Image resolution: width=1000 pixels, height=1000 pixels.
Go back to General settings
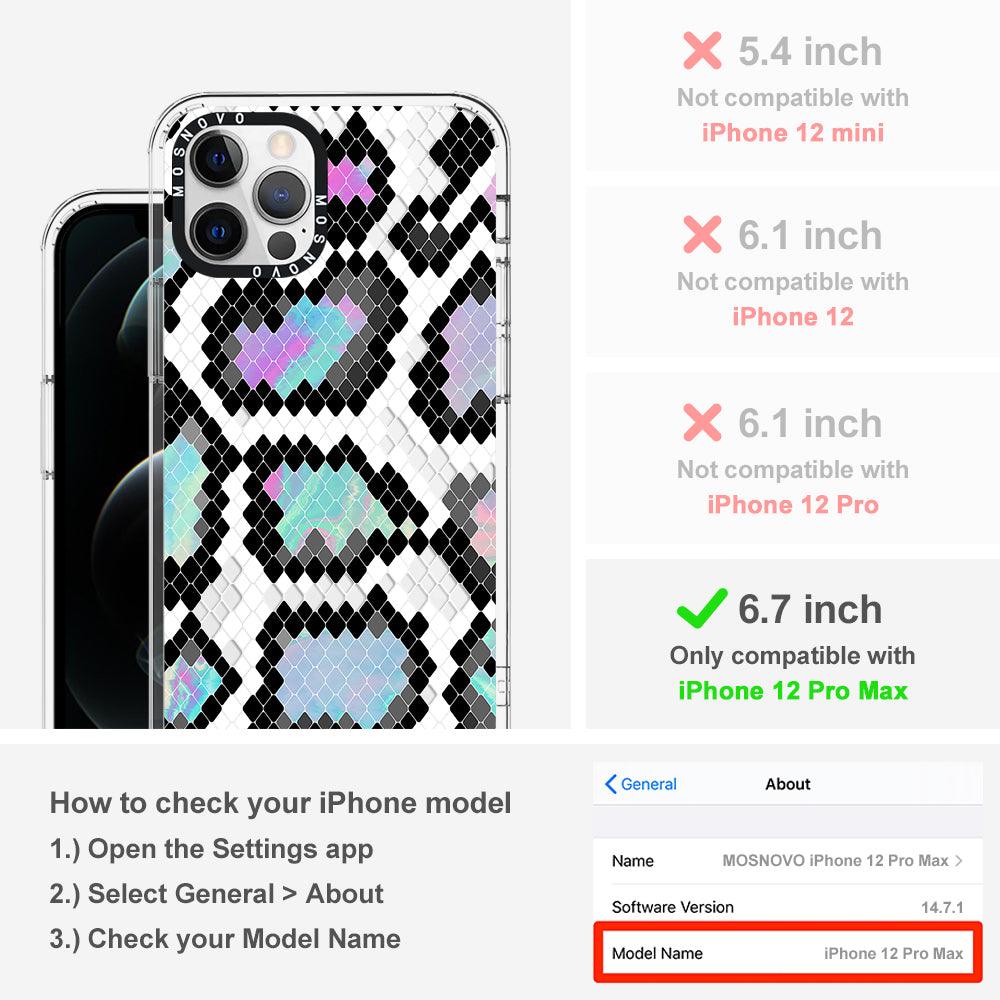(641, 784)
